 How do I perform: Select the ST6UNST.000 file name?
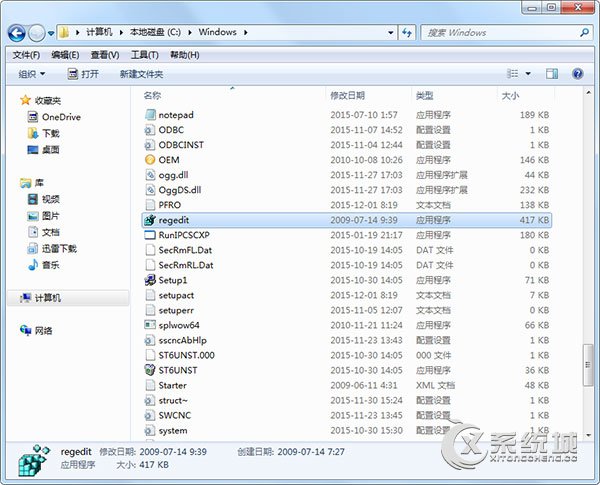tap(186, 355)
